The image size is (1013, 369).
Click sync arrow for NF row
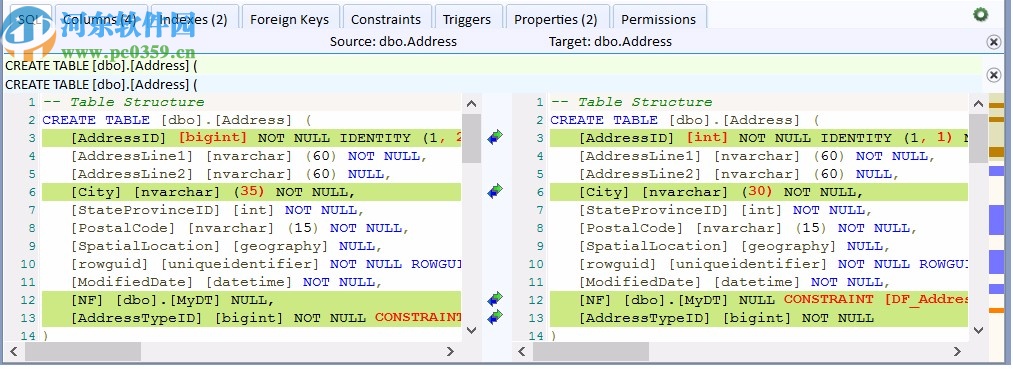coord(496,299)
